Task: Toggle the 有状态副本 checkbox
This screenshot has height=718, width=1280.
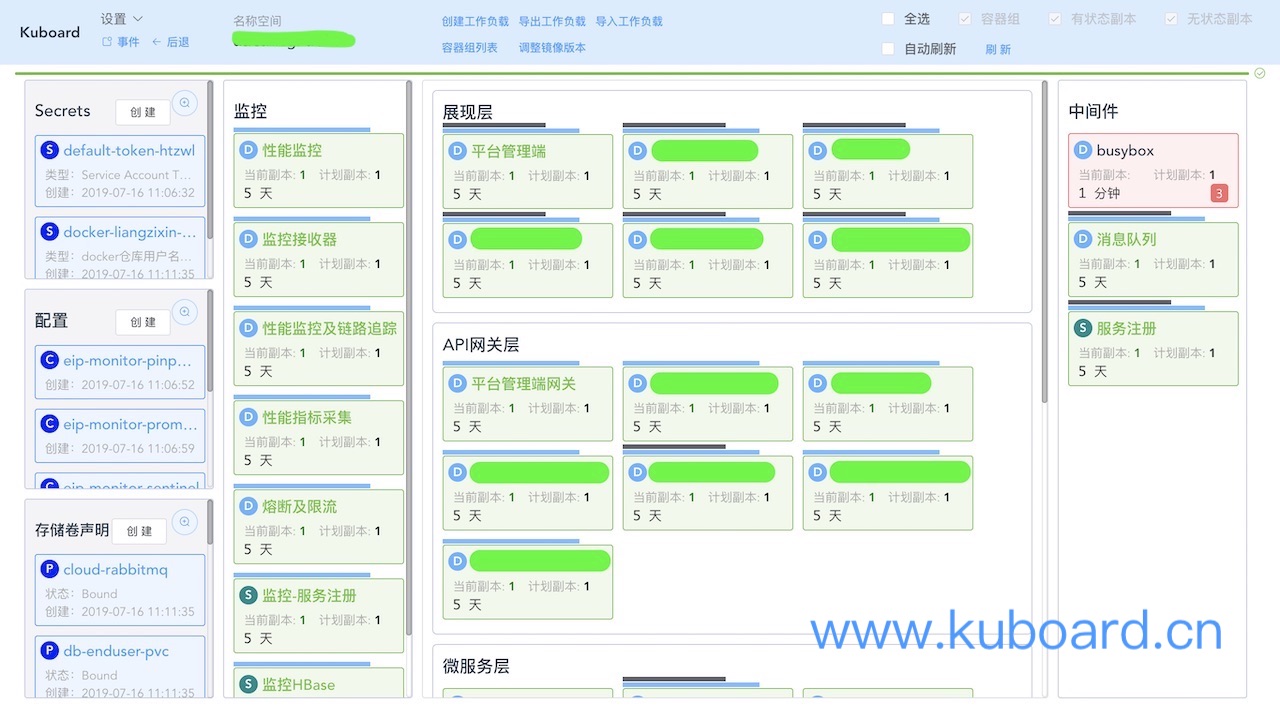Action: [1055, 19]
